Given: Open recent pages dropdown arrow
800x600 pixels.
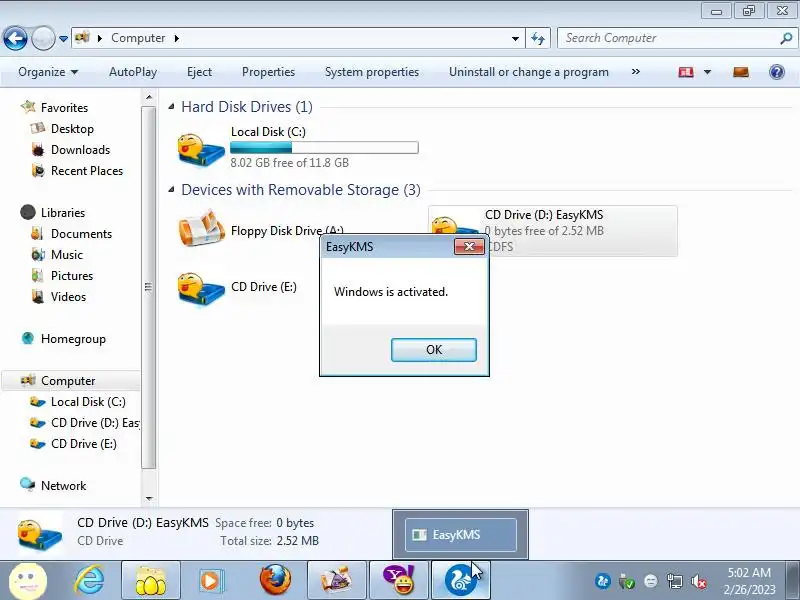Looking at the screenshot, I should coord(63,38).
